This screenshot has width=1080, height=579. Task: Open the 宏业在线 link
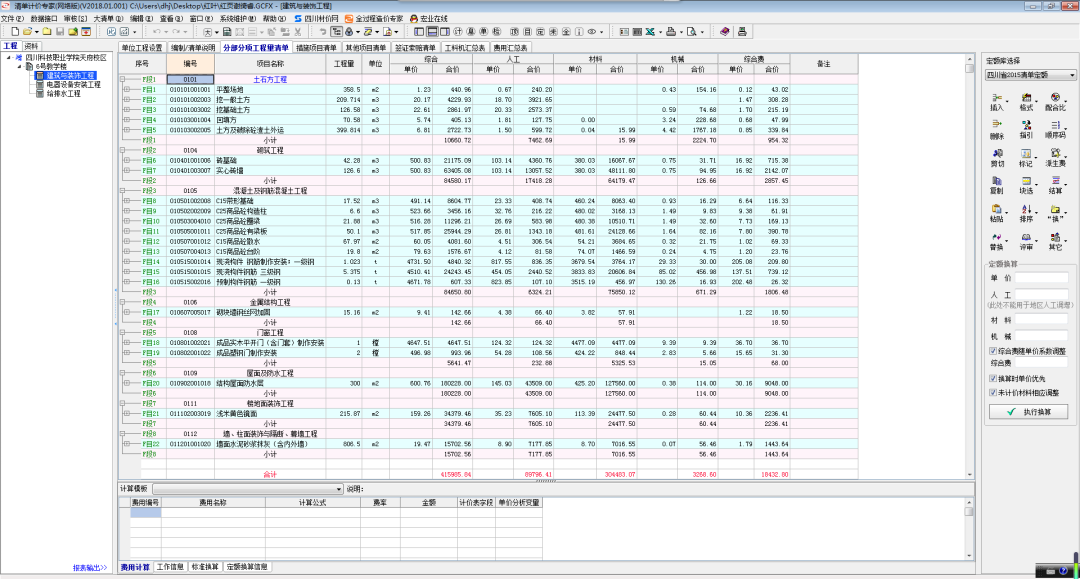tap(428, 19)
